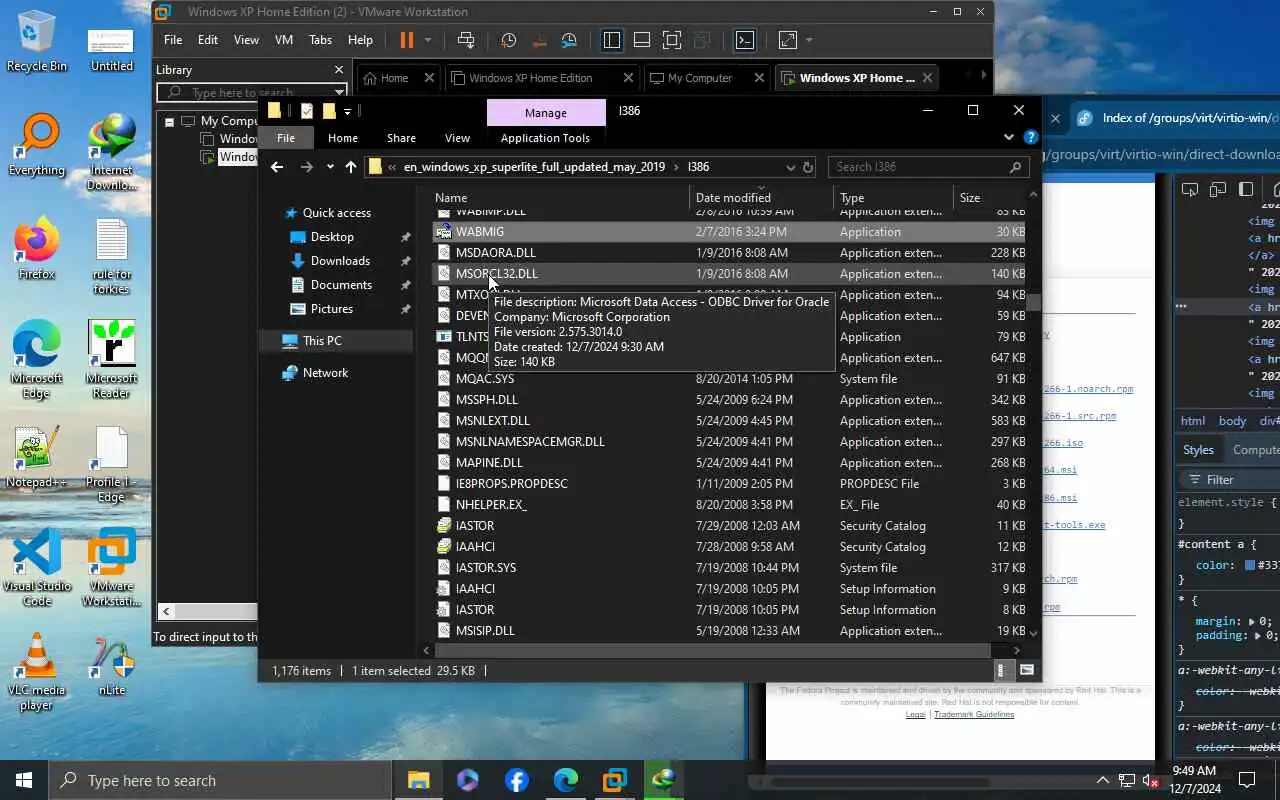Click the Trademark Guidelines link
The height and width of the screenshot is (800, 1280).
point(974,714)
